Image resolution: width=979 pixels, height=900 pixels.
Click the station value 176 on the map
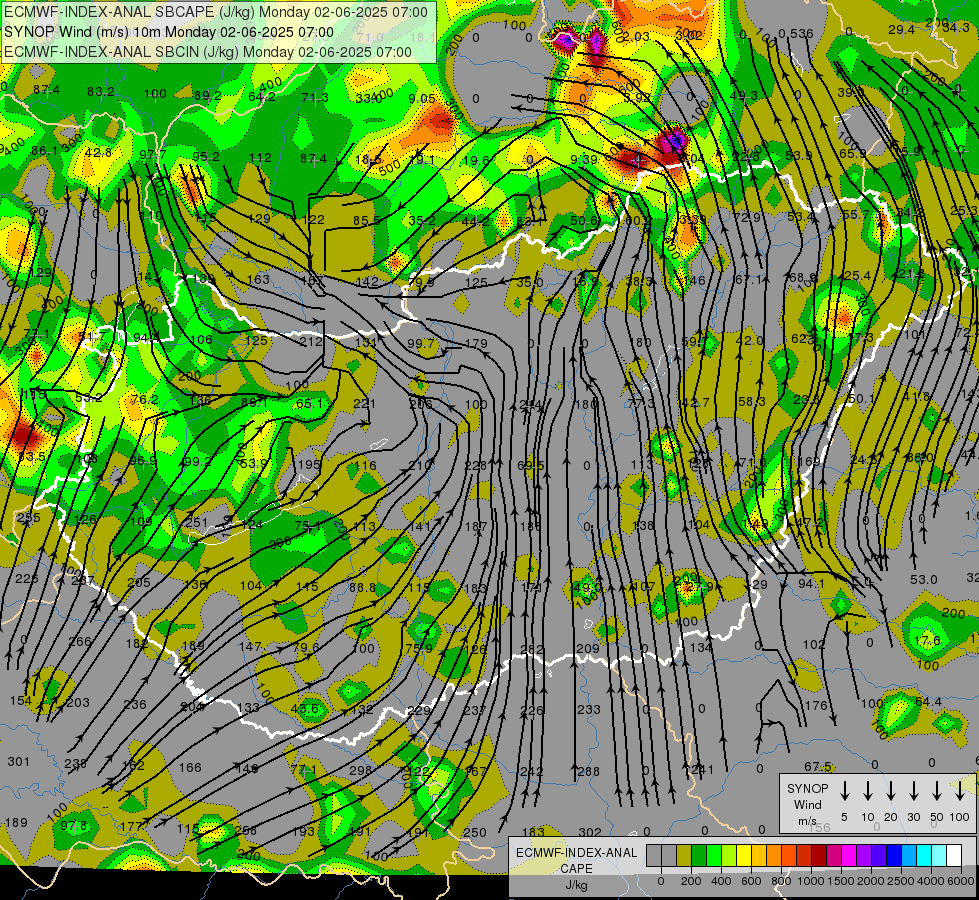(x=816, y=706)
